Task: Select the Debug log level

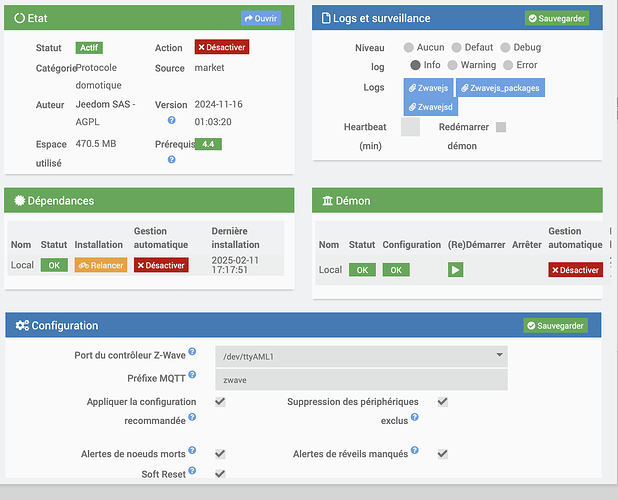Action: point(506,48)
